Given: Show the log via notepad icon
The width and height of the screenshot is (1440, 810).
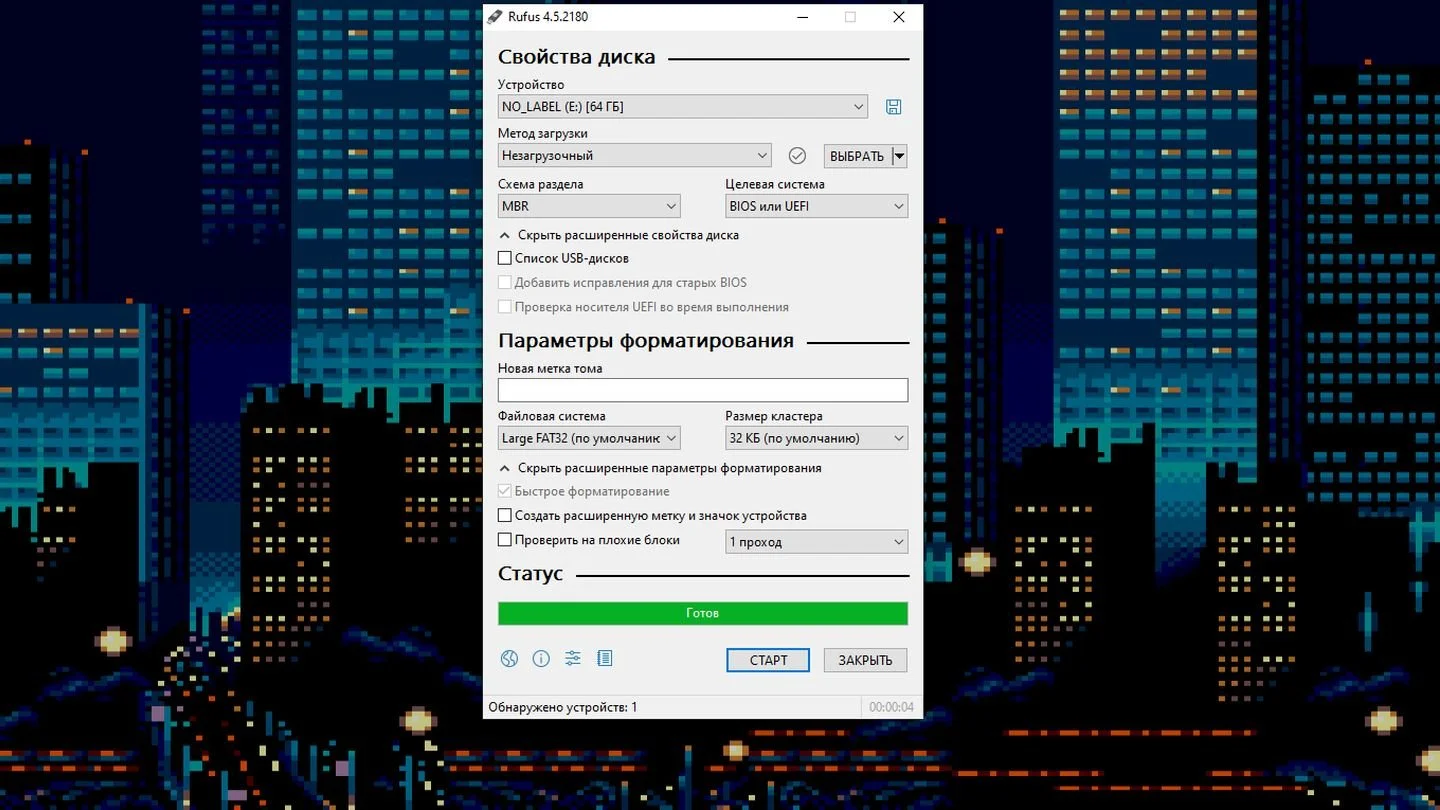Looking at the screenshot, I should (x=604, y=658).
